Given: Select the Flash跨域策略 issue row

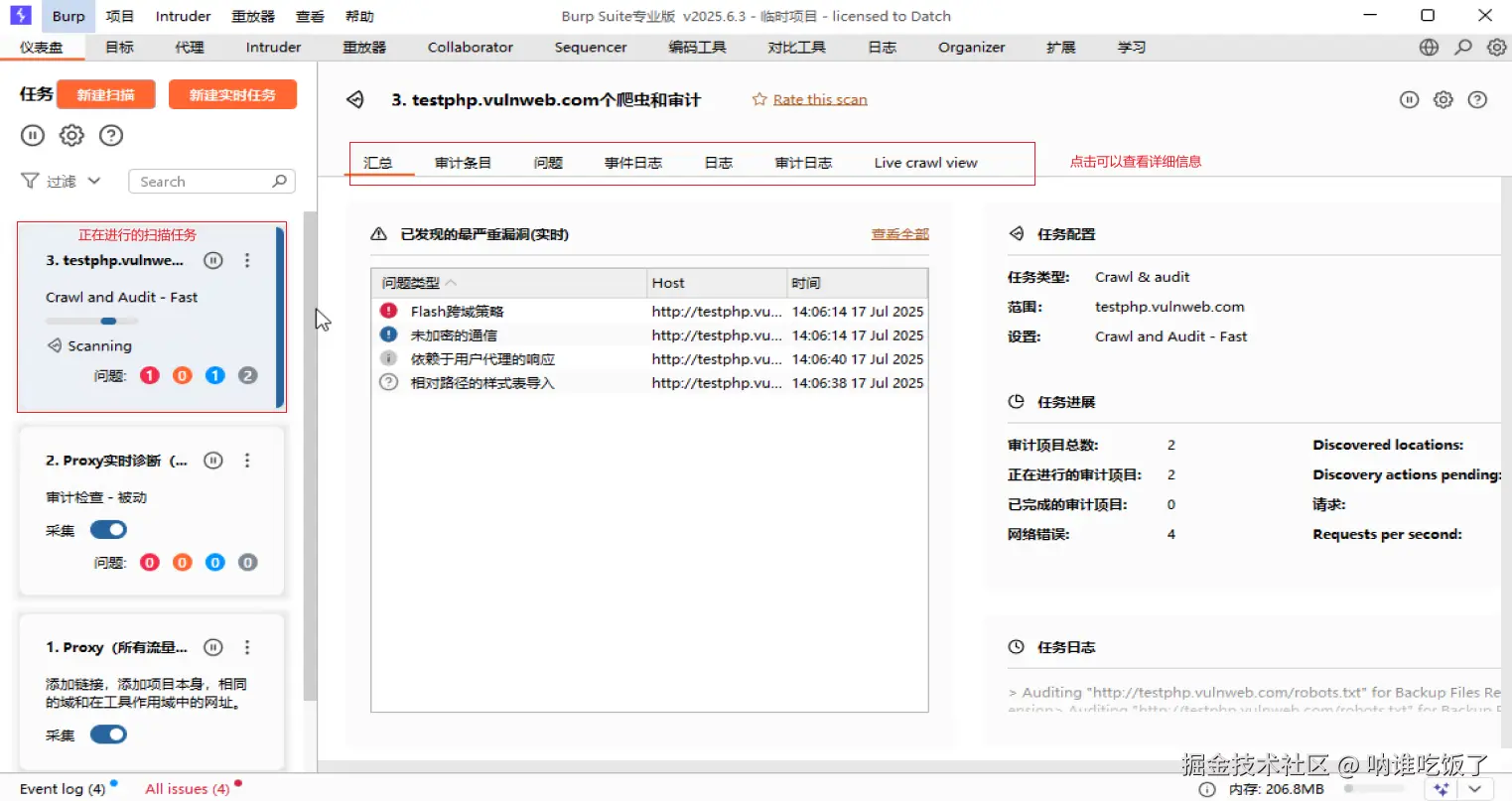Looking at the screenshot, I should 650,311.
